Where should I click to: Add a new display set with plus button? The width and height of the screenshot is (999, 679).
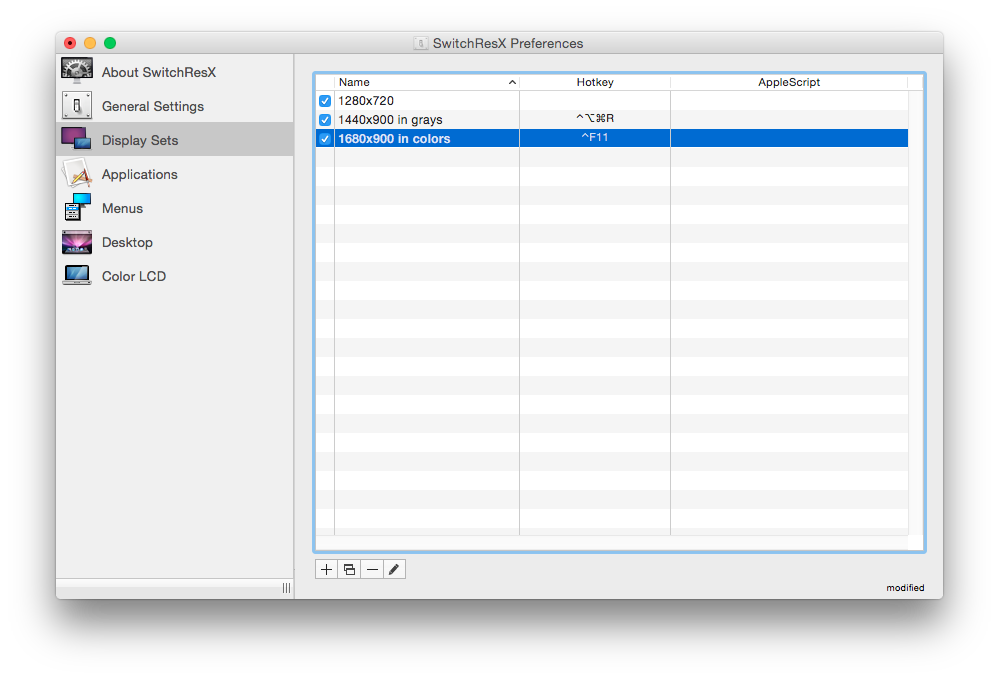coord(326,569)
